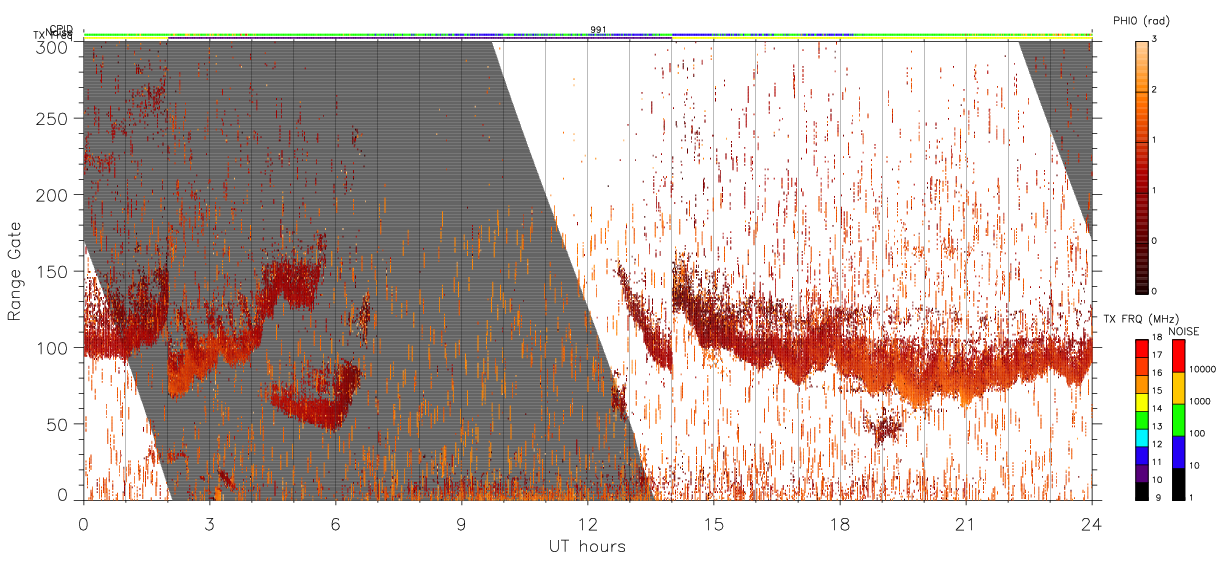Click the 13 label on TX FRQ legend

[1157, 426]
